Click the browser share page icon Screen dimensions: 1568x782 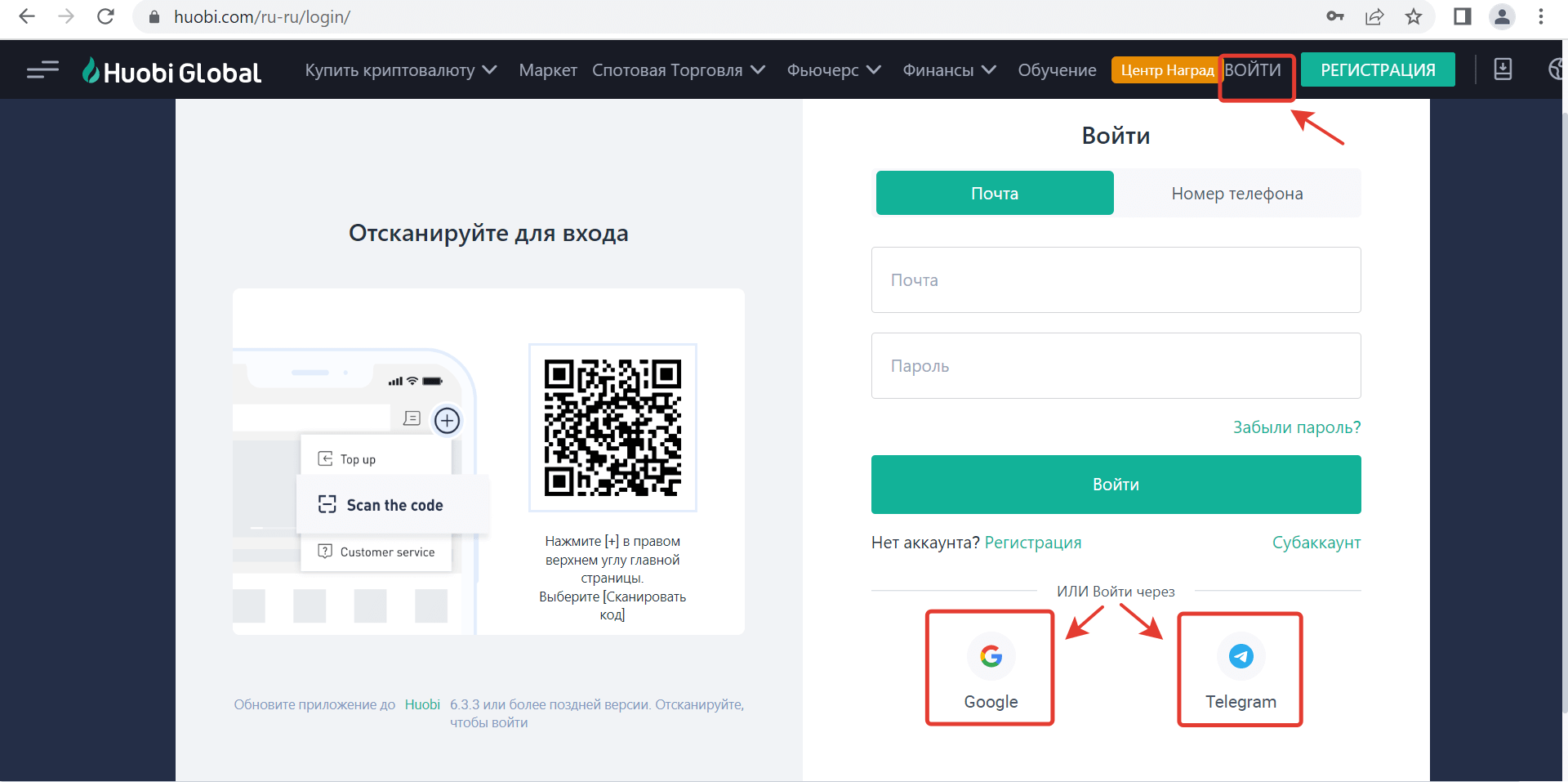click(x=1374, y=16)
